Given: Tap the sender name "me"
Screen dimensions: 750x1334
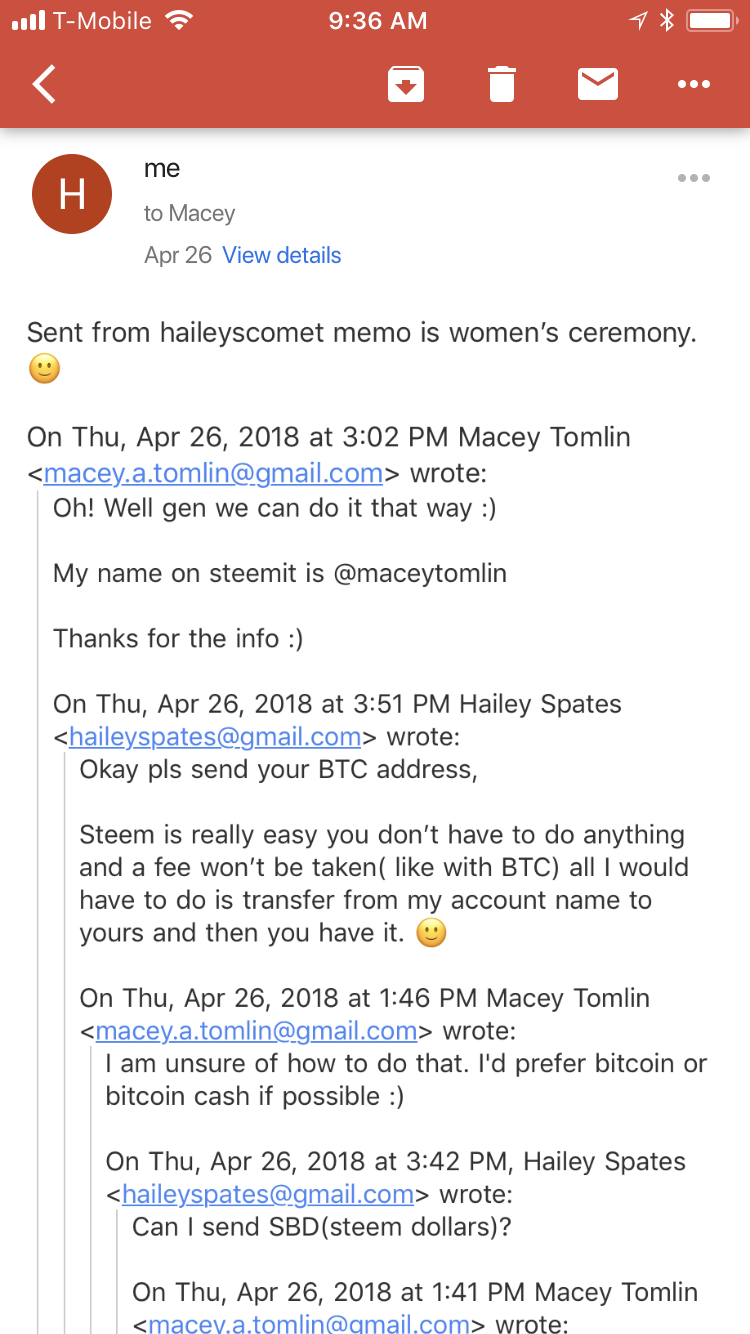Looking at the screenshot, I should coord(162,169).
